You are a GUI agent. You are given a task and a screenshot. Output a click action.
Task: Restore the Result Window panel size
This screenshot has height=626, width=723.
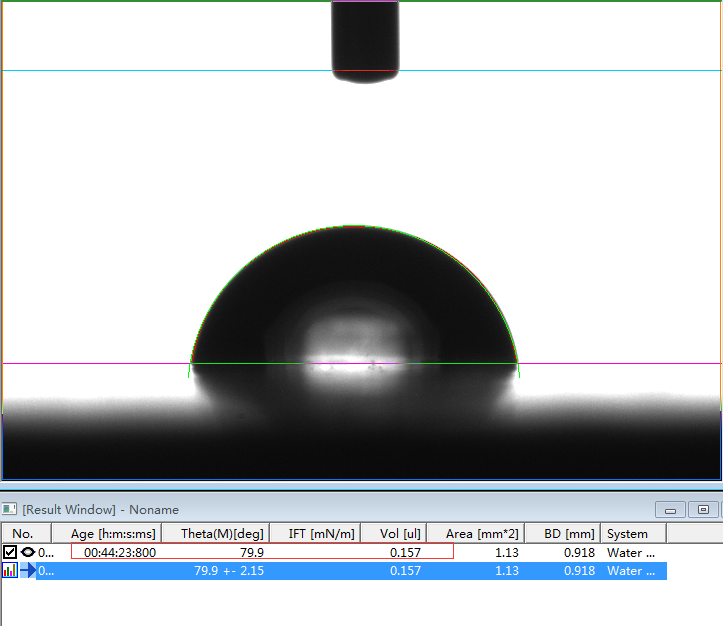(x=704, y=510)
